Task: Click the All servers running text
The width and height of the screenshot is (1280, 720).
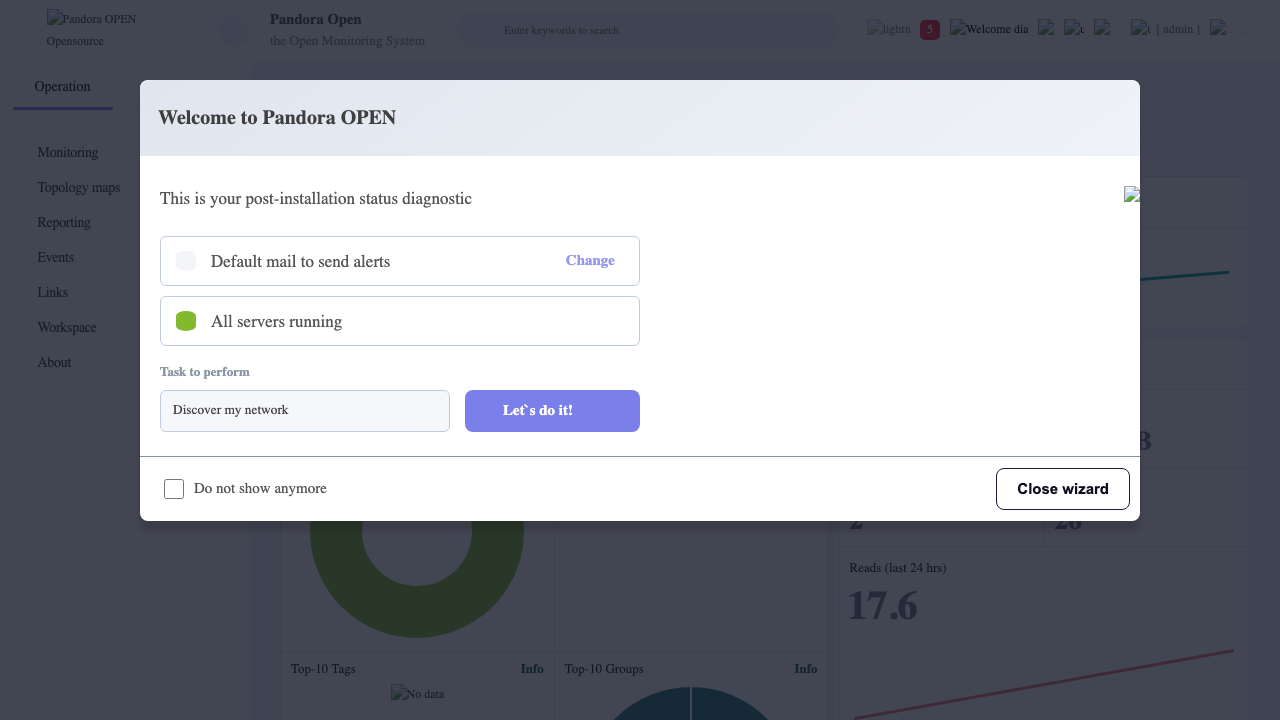Action: click(x=276, y=321)
